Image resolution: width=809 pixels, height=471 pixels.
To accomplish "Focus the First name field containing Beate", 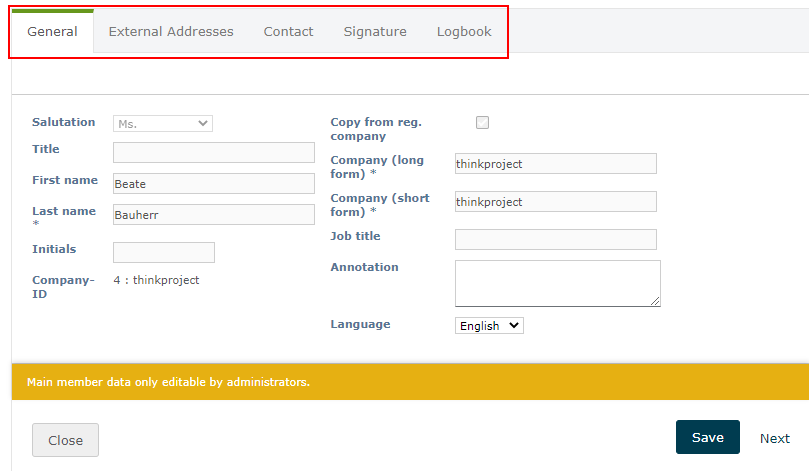I will click(214, 184).
